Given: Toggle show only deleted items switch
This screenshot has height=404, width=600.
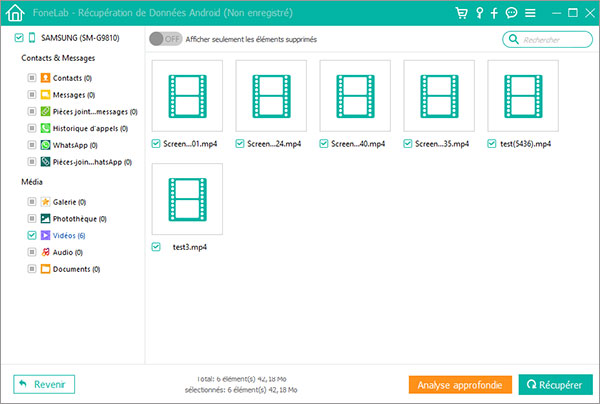Looking at the screenshot, I should [164, 39].
